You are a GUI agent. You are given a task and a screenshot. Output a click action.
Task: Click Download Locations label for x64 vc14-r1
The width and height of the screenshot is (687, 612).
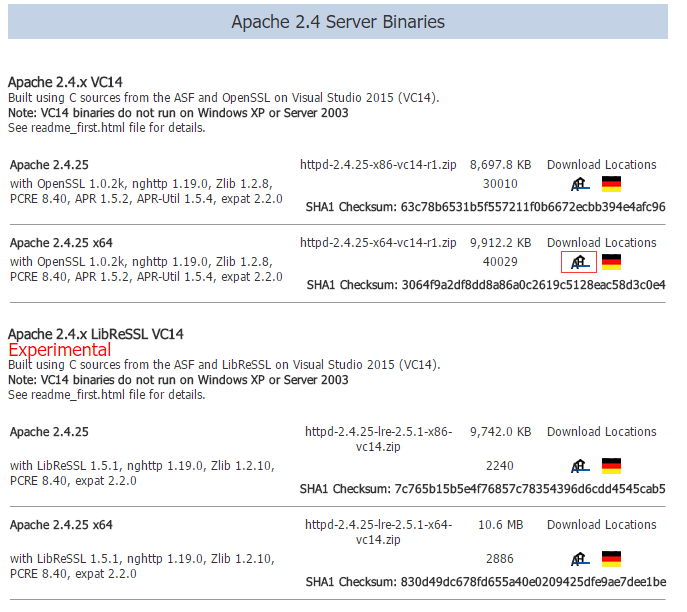point(602,243)
